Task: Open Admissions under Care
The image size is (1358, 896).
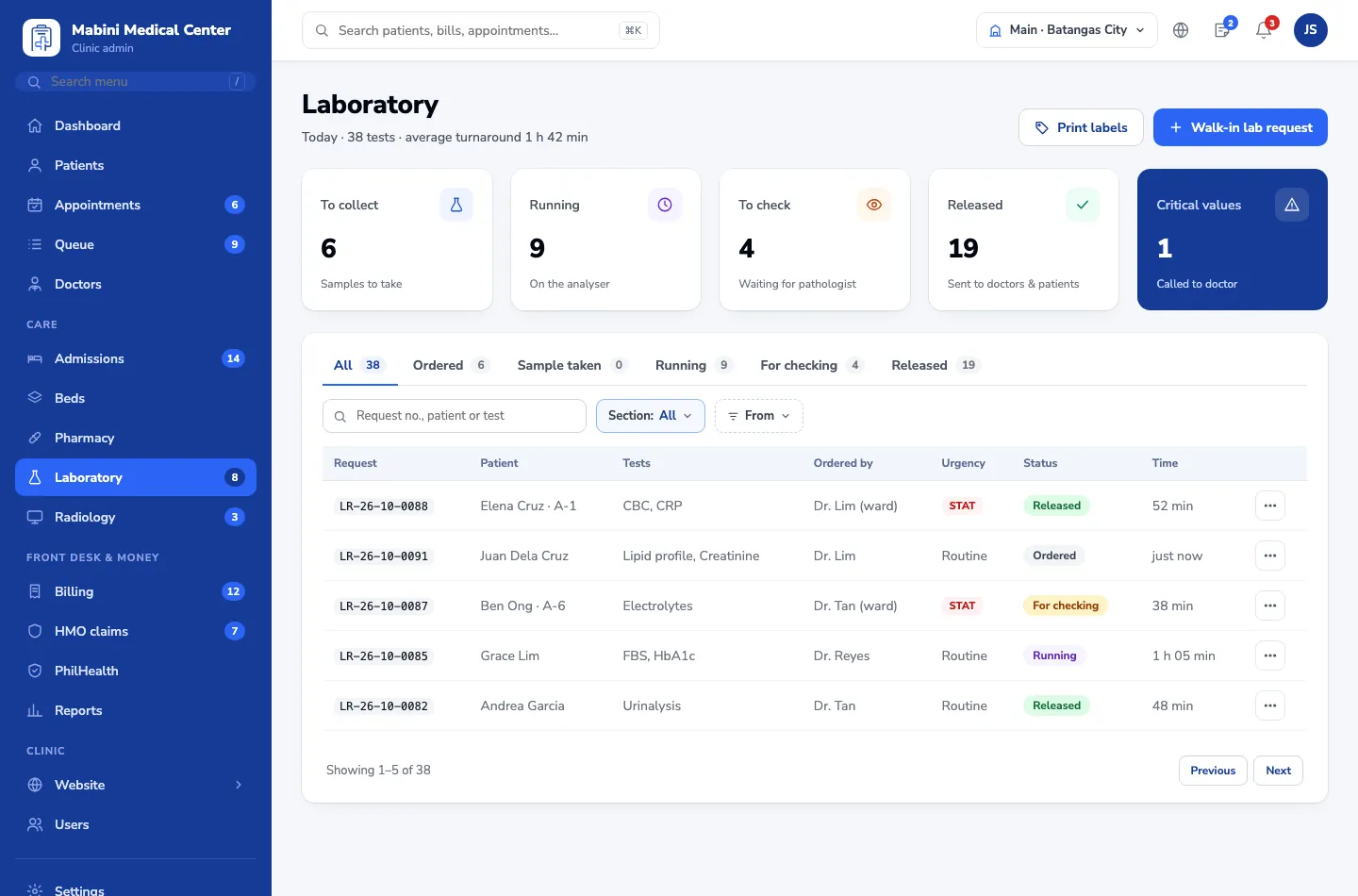Action: [x=136, y=358]
